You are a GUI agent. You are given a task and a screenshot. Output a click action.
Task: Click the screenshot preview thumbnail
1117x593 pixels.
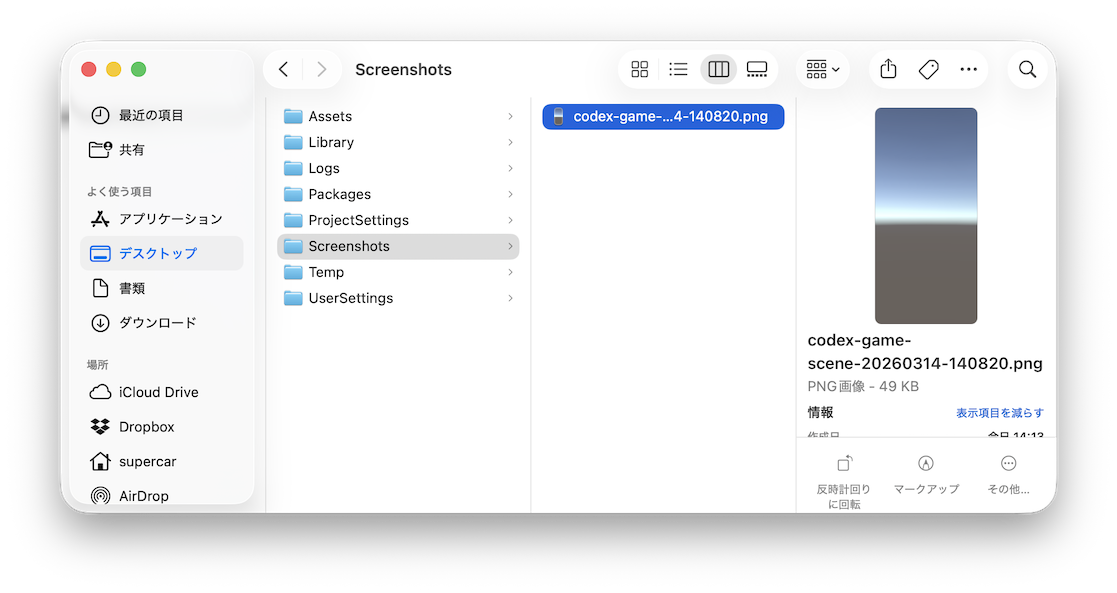pyautogui.click(x=926, y=216)
